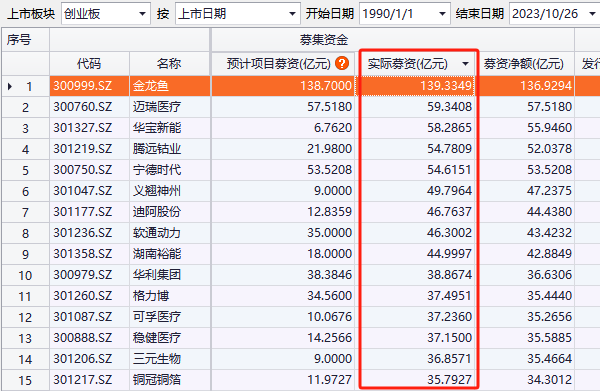Image resolution: width=600 pixels, height=391 pixels.
Task: Select the 格力博 name cell
Action: click(x=170, y=296)
